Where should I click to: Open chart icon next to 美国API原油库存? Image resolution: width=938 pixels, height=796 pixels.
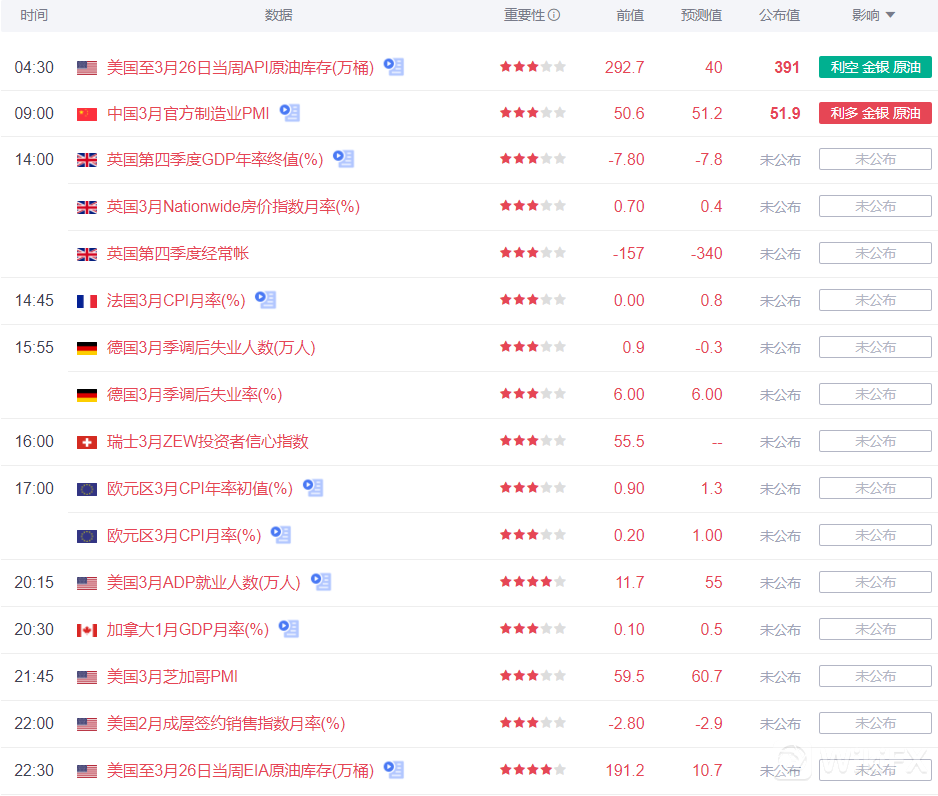tap(394, 67)
